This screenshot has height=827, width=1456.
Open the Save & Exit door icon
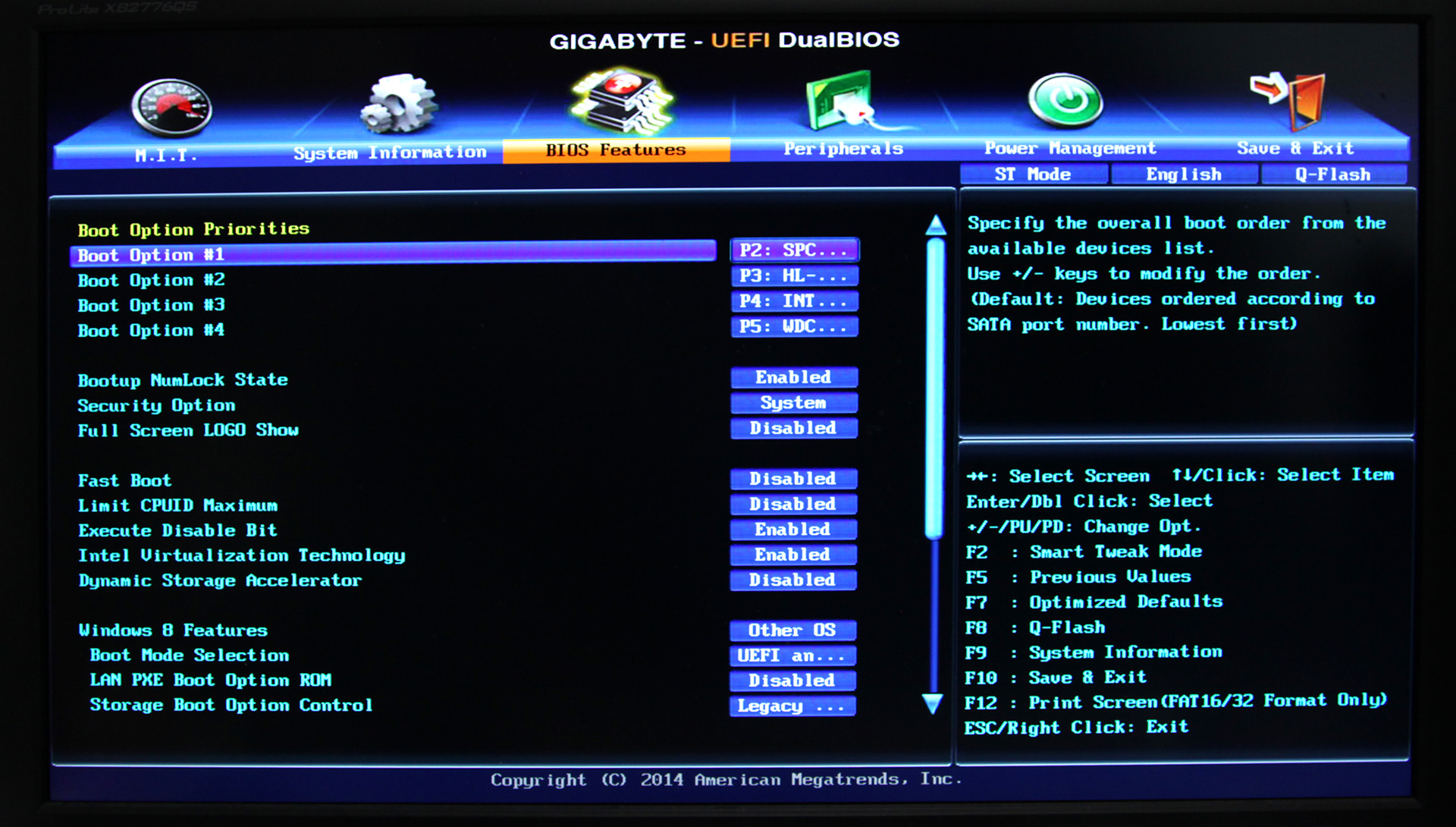[x=1288, y=101]
